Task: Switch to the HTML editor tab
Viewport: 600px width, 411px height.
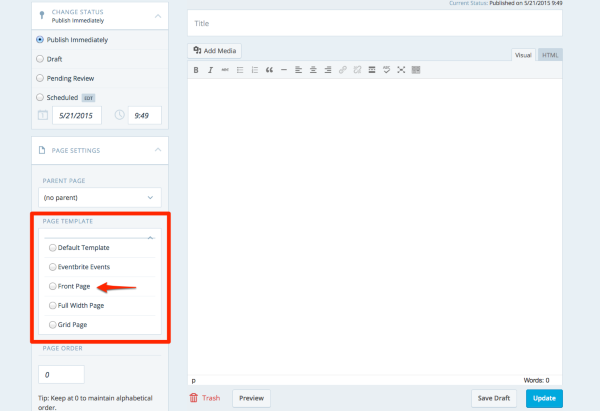Action: tap(550, 55)
